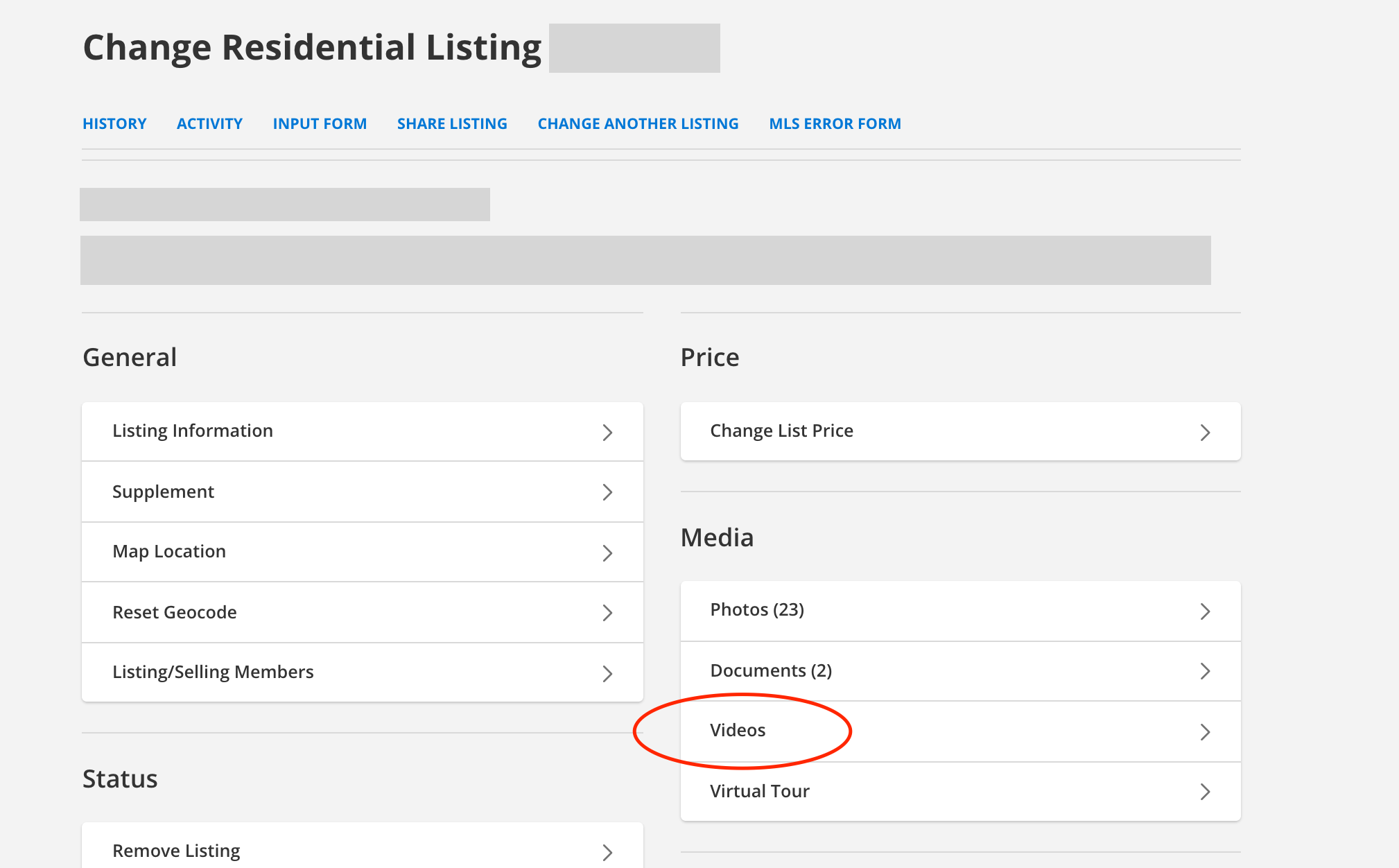Click the arrow on Change List Price
This screenshot has height=868, width=1399.
1205,433
